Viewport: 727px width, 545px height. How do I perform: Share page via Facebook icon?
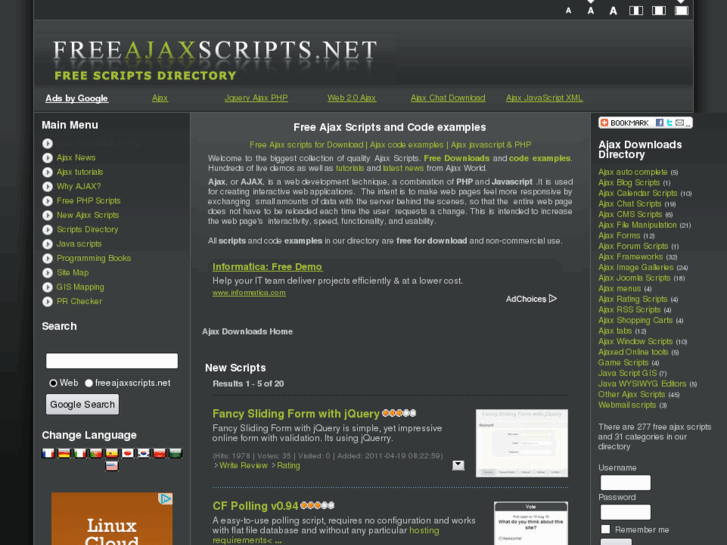[x=659, y=123]
